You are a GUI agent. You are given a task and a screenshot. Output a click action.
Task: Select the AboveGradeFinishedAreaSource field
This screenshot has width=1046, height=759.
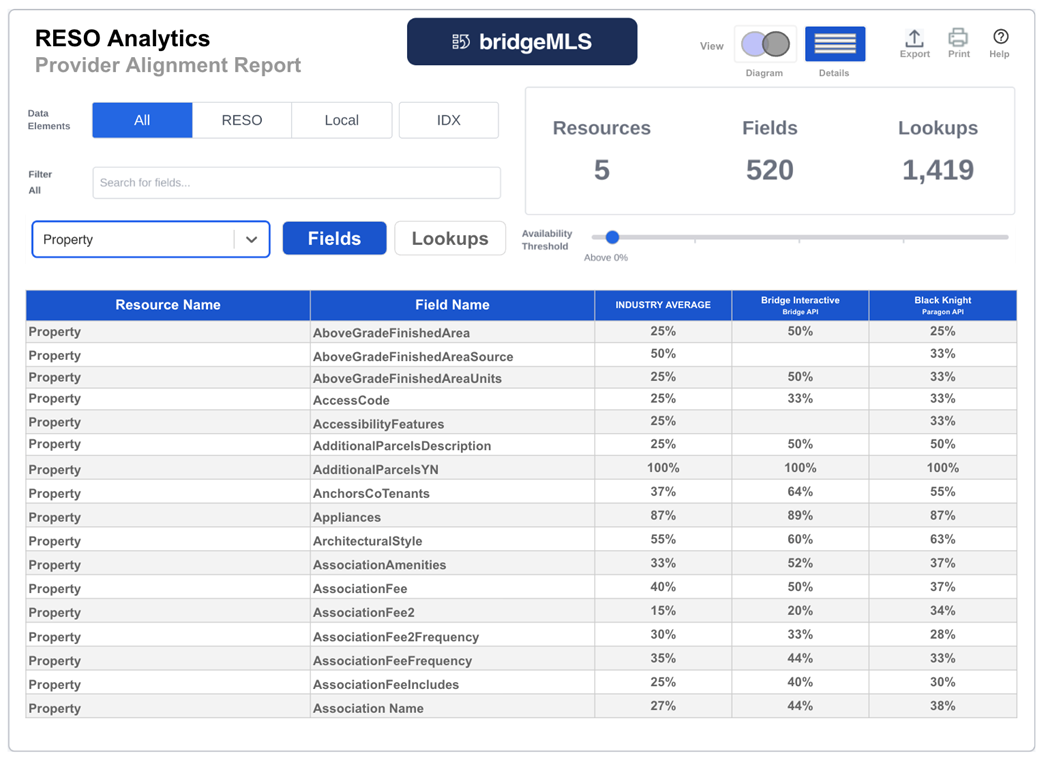click(413, 357)
